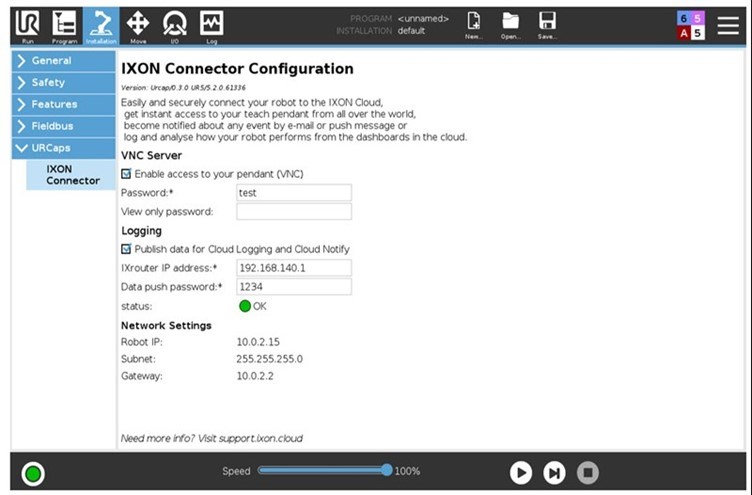
Task: Expand the Fieldbus section
Action: point(63,126)
